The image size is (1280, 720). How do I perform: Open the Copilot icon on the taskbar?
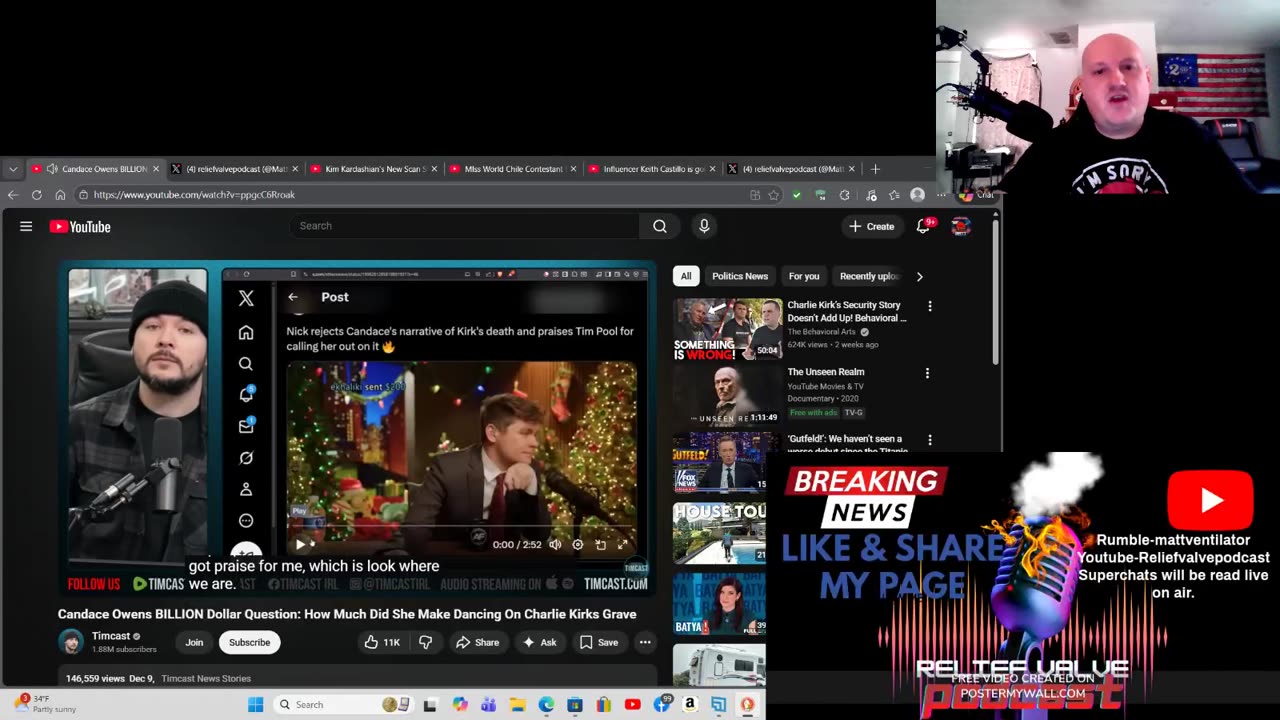(459, 705)
